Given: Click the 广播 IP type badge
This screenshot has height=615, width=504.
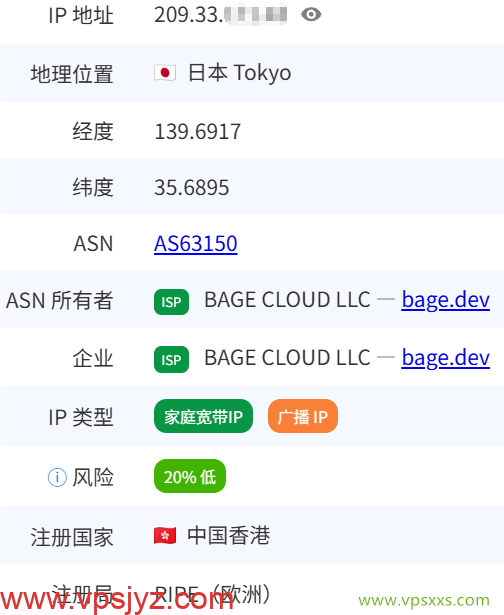Looking at the screenshot, I should click(x=303, y=416).
